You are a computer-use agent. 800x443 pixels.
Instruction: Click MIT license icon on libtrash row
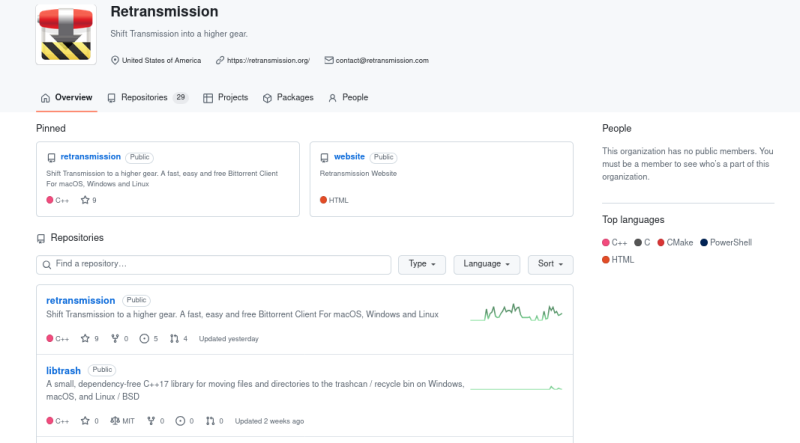(x=115, y=421)
